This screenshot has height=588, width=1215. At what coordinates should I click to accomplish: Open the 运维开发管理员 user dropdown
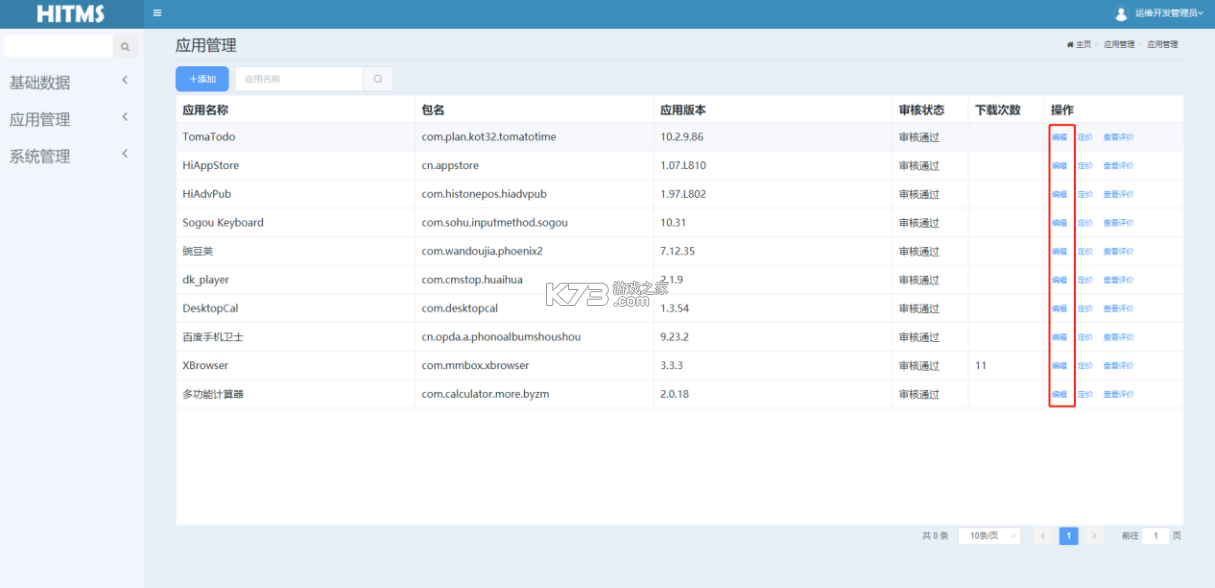[x=1169, y=14]
